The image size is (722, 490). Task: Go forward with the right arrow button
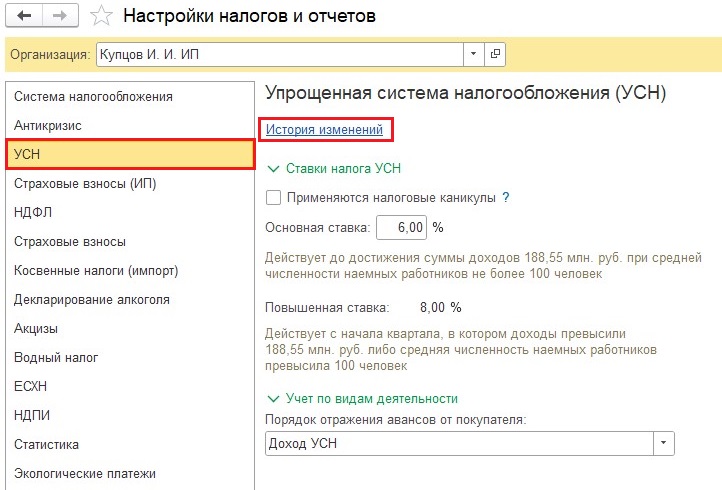[x=60, y=16]
